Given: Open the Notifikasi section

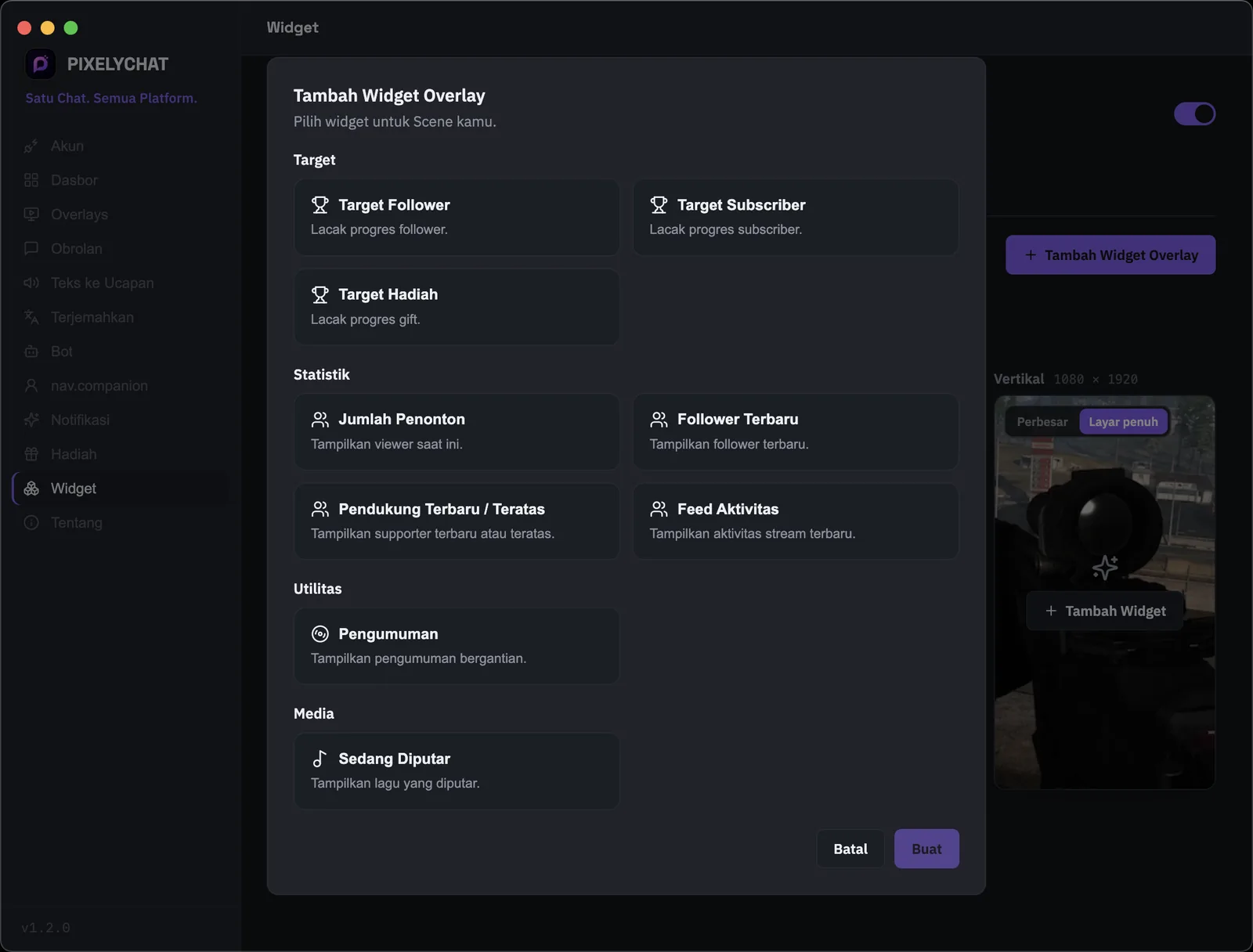Looking at the screenshot, I should click(121, 420).
